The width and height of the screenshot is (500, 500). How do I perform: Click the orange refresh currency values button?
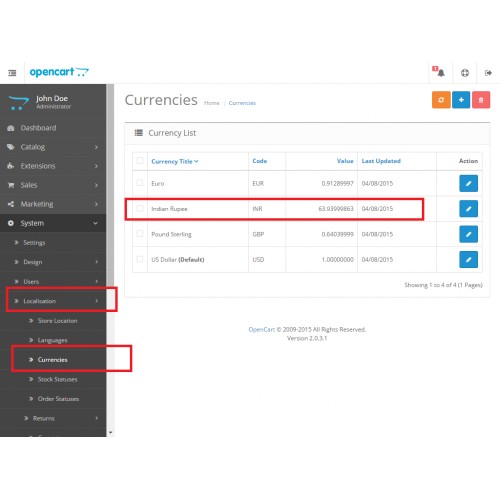point(441,100)
